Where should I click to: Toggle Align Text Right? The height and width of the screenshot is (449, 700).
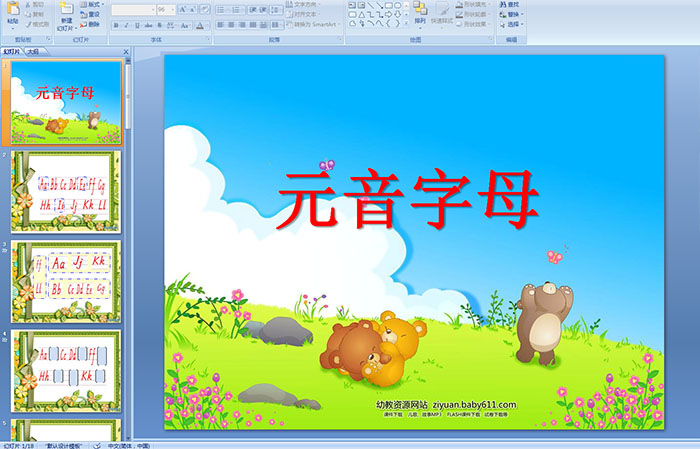point(242,25)
